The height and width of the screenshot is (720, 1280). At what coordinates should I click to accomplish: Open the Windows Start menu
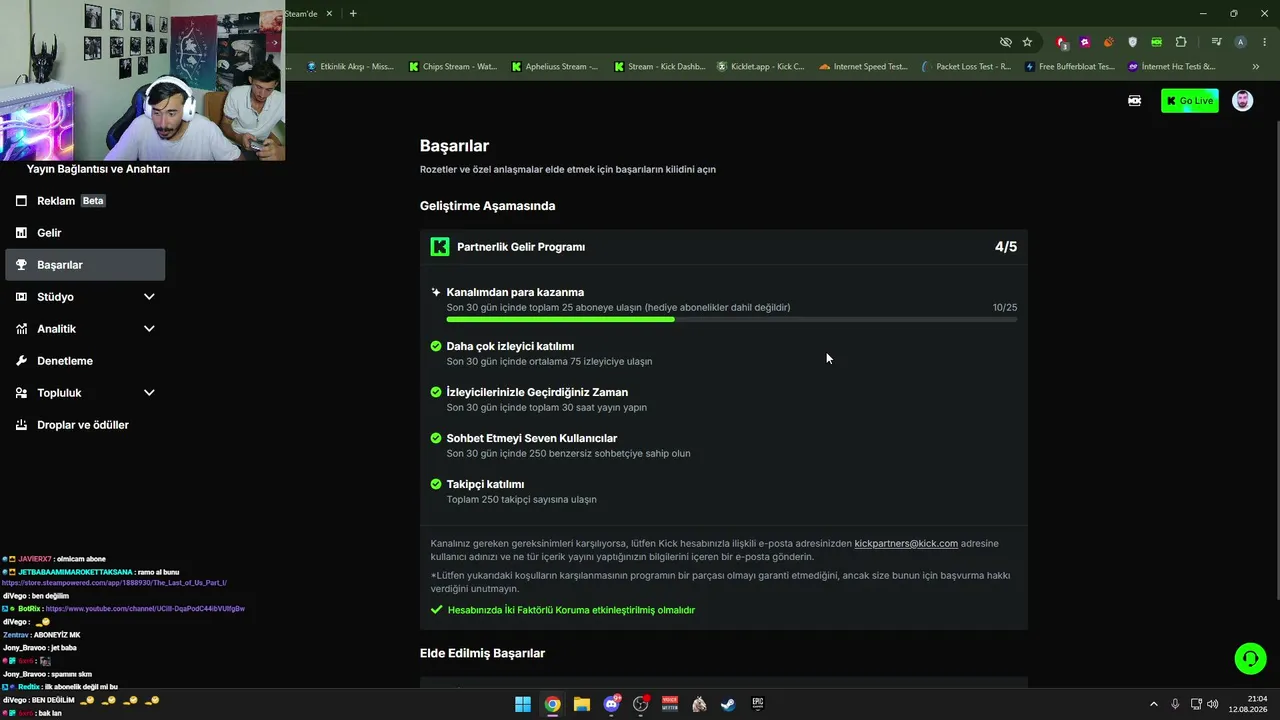(523, 704)
